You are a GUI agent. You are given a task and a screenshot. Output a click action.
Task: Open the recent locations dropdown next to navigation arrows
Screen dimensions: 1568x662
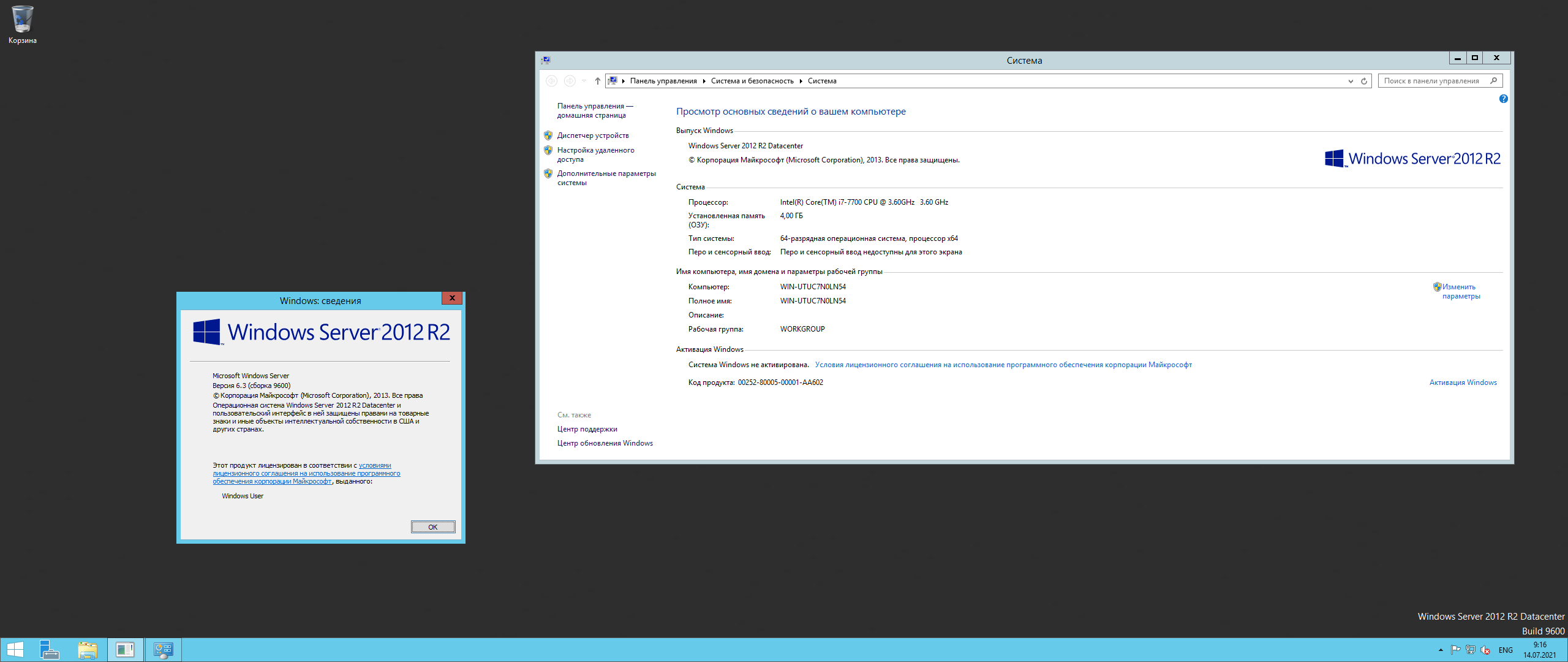tap(584, 81)
